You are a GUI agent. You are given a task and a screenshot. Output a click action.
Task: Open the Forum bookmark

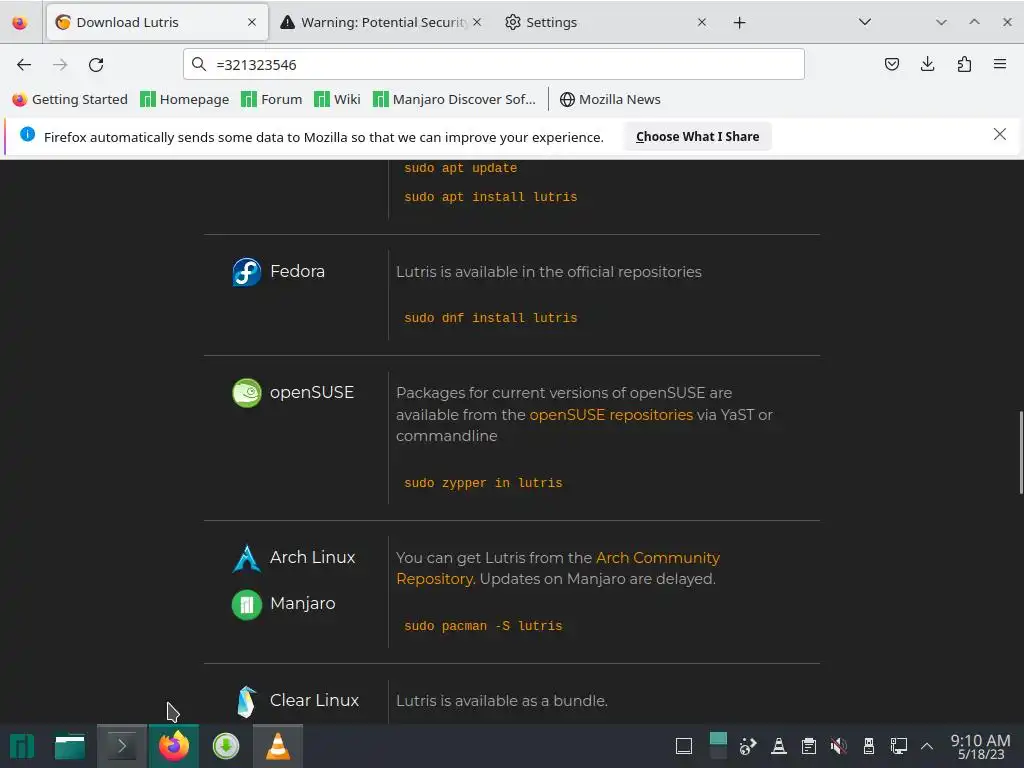(272, 99)
